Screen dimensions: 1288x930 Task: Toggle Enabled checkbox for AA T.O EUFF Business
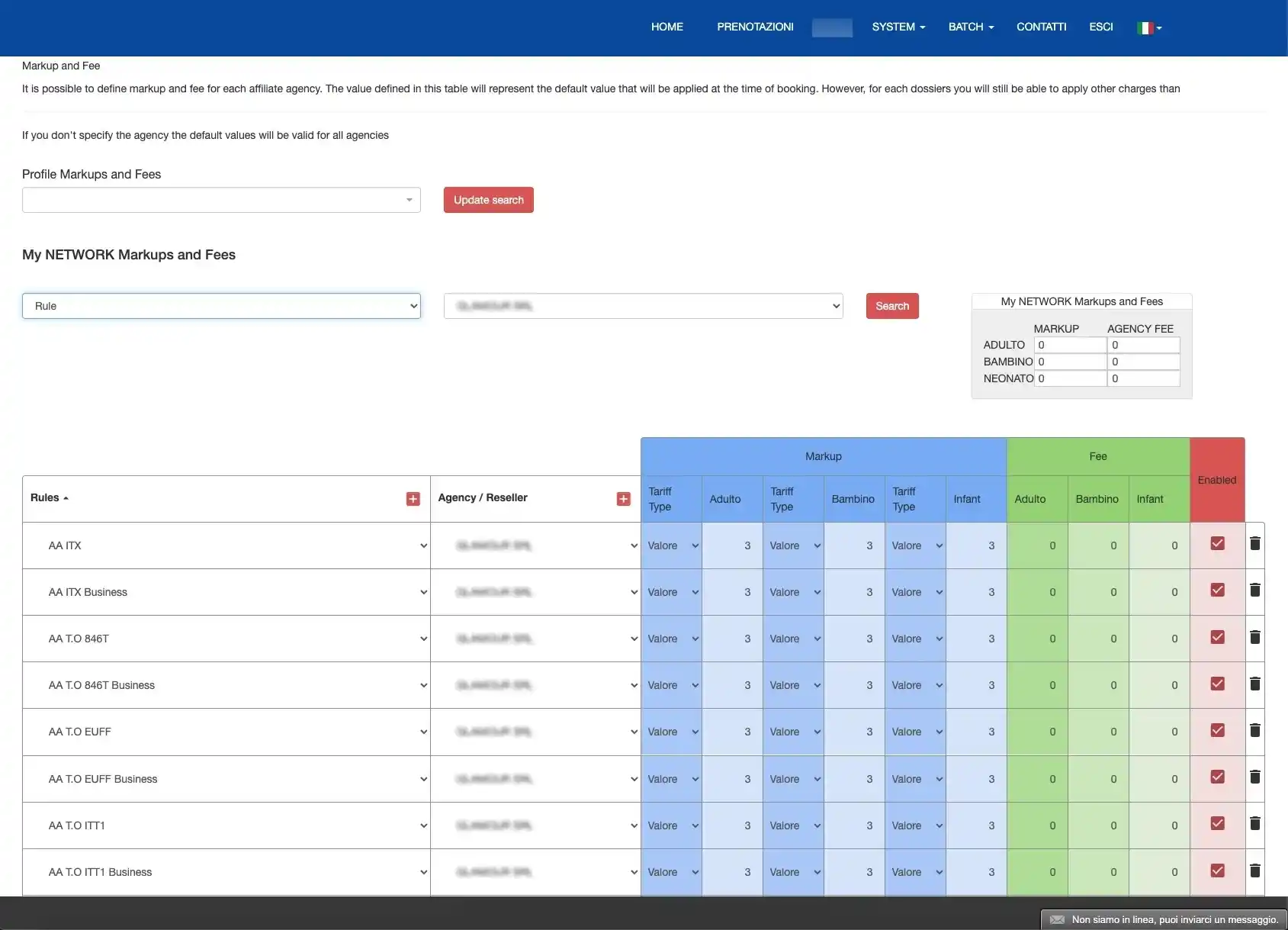pyautogui.click(x=1217, y=777)
